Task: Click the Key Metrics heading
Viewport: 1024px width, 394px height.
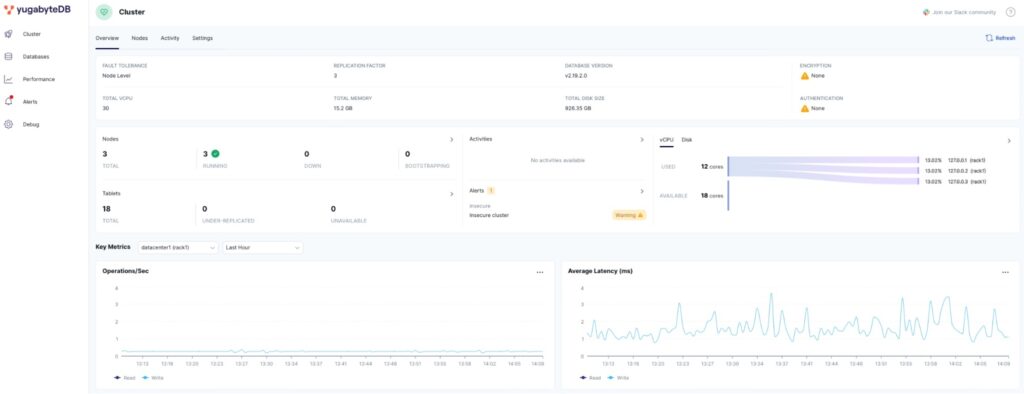Action: (113, 247)
